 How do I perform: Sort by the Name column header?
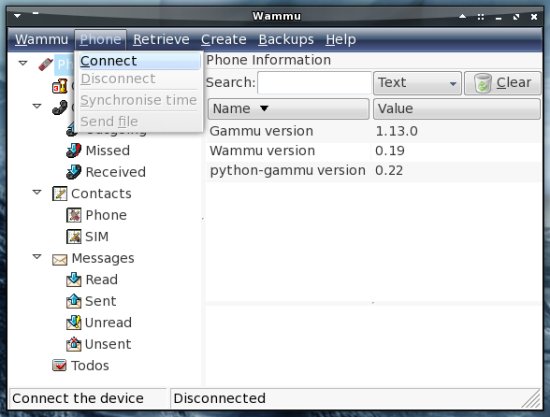pos(288,109)
